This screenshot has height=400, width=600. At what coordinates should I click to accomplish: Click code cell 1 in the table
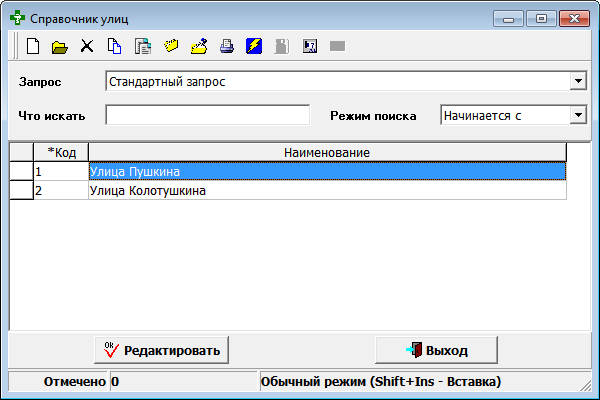click(61, 171)
